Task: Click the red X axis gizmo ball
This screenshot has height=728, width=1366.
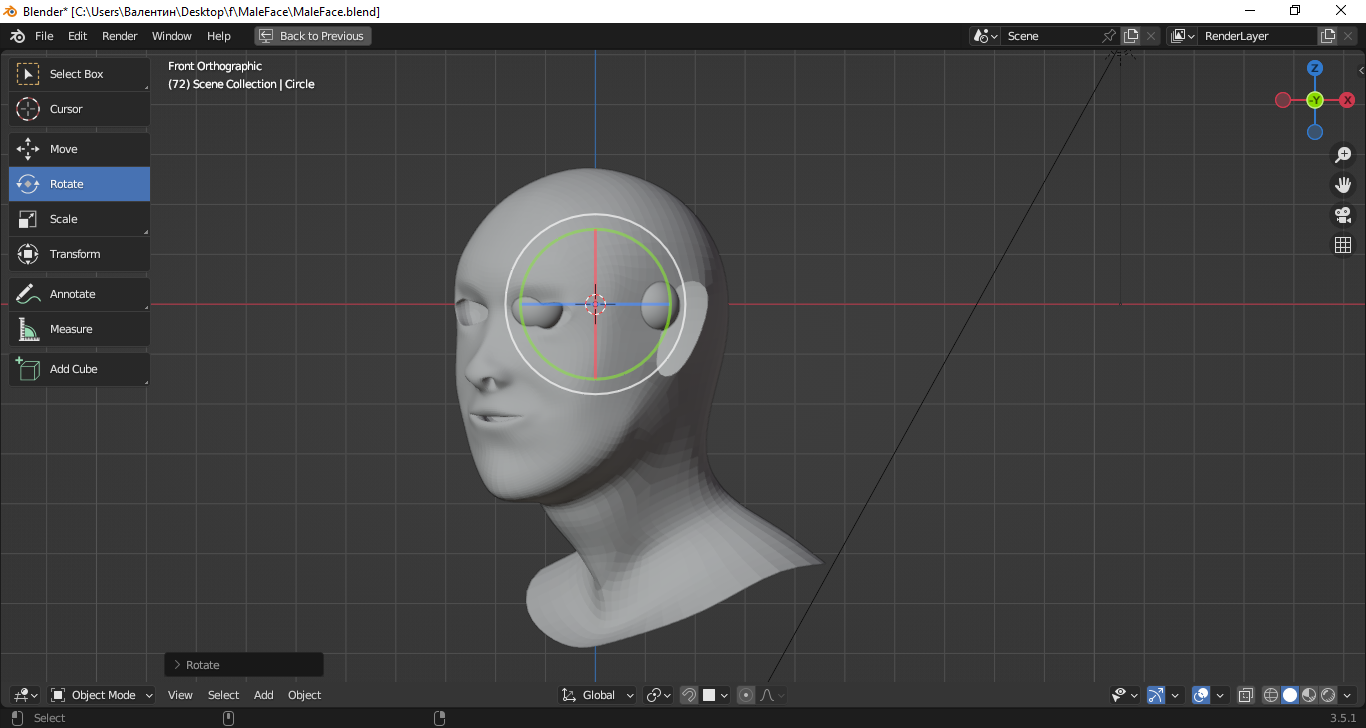Action: point(1347,100)
